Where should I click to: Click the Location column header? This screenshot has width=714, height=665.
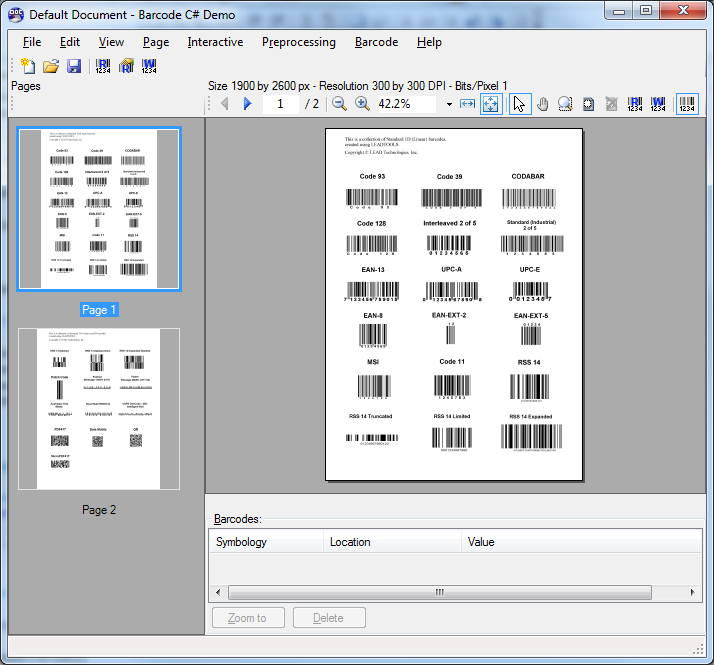(392, 542)
